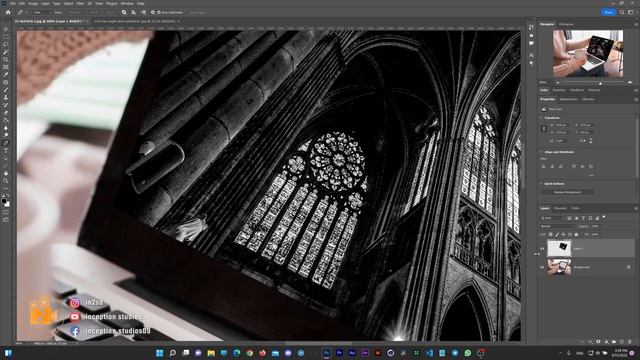The width and height of the screenshot is (640, 360).
Task: Click the Home icon in options bar
Action: 8,13
